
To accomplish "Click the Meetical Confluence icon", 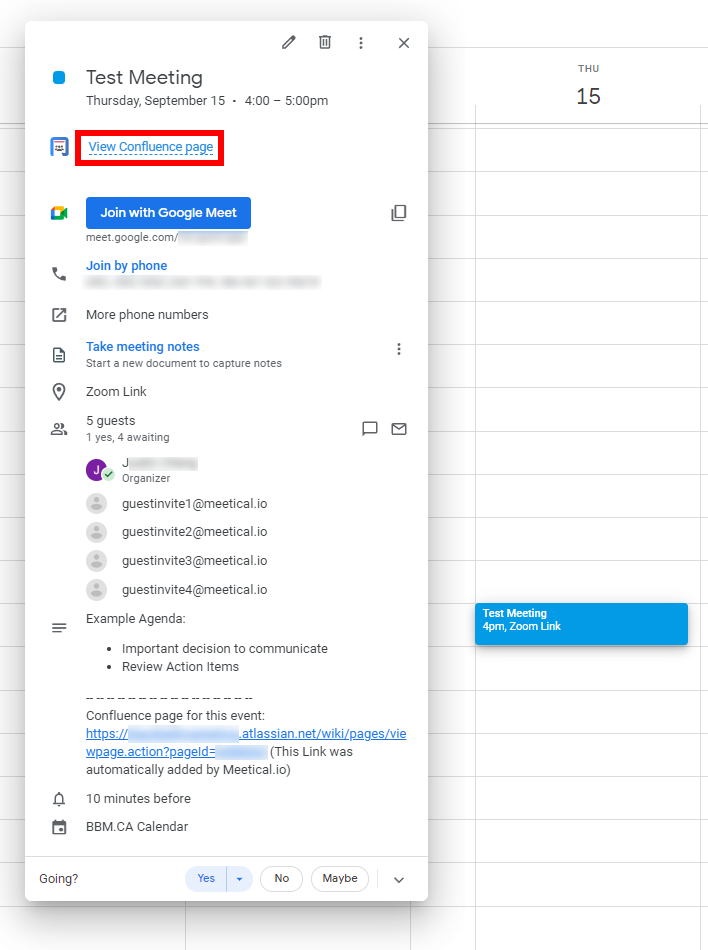I will (x=59, y=147).
